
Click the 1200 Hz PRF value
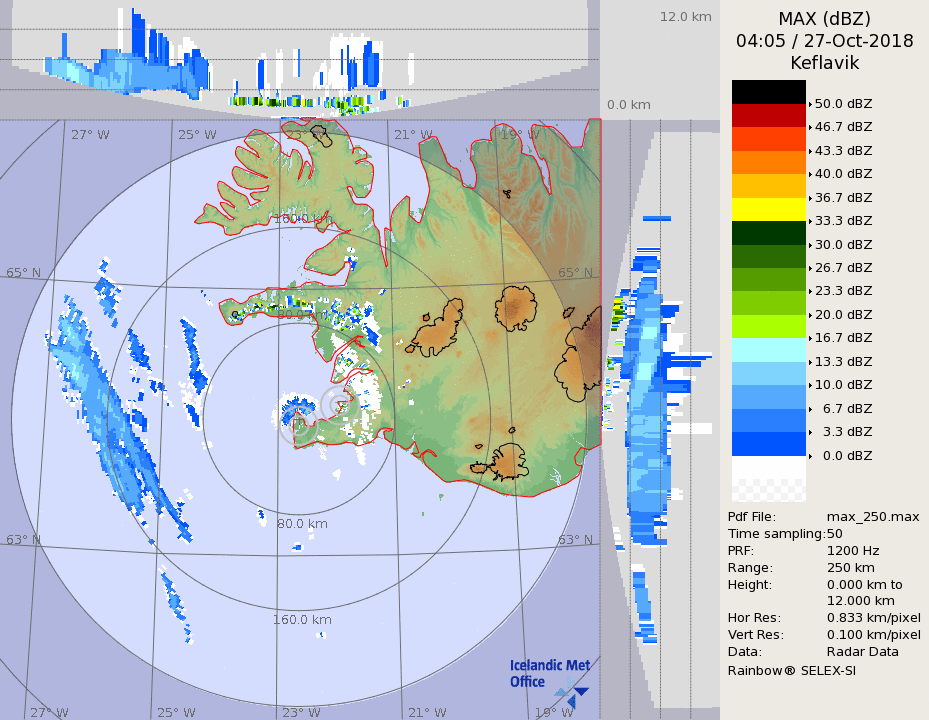(x=853, y=550)
